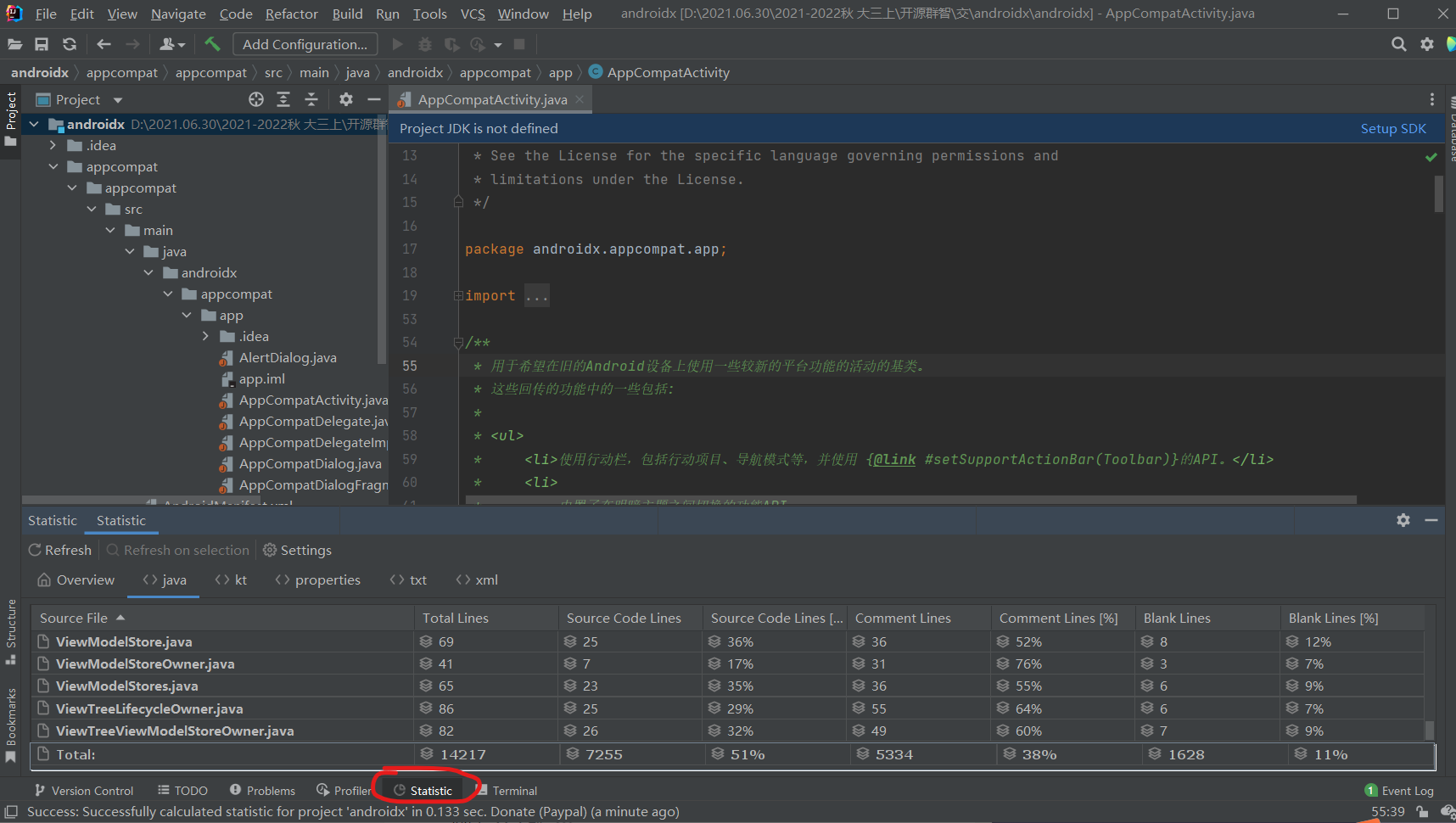The image size is (1456, 823).
Task: Open the TODO tool window
Action: [182, 791]
